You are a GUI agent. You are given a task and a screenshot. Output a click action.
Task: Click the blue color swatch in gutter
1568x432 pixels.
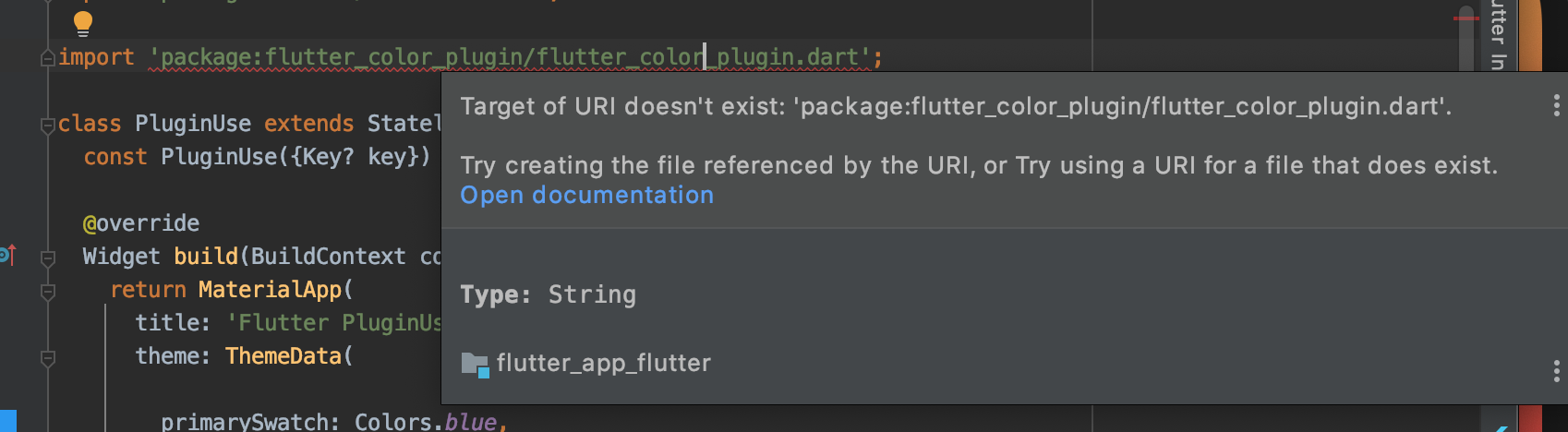(7, 421)
